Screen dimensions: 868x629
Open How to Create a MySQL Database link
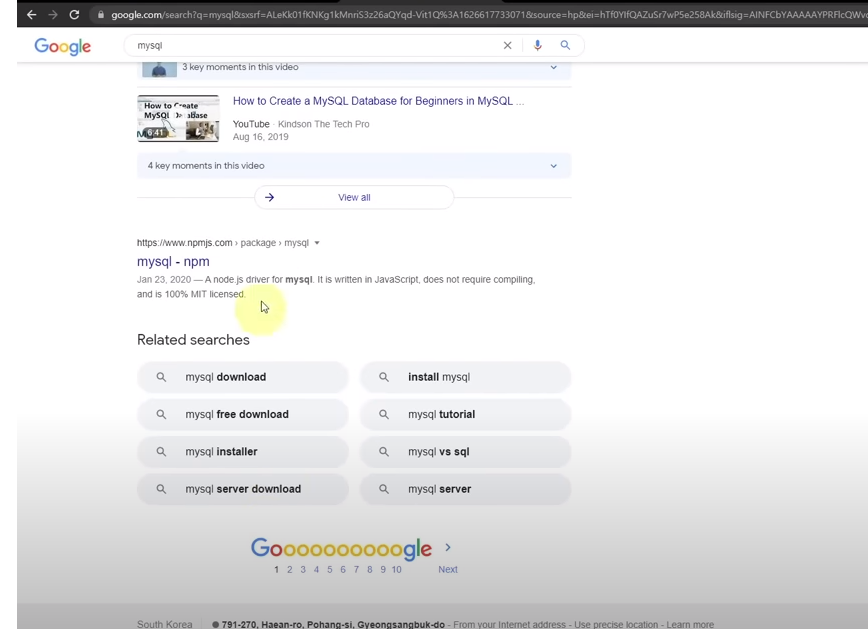379,101
